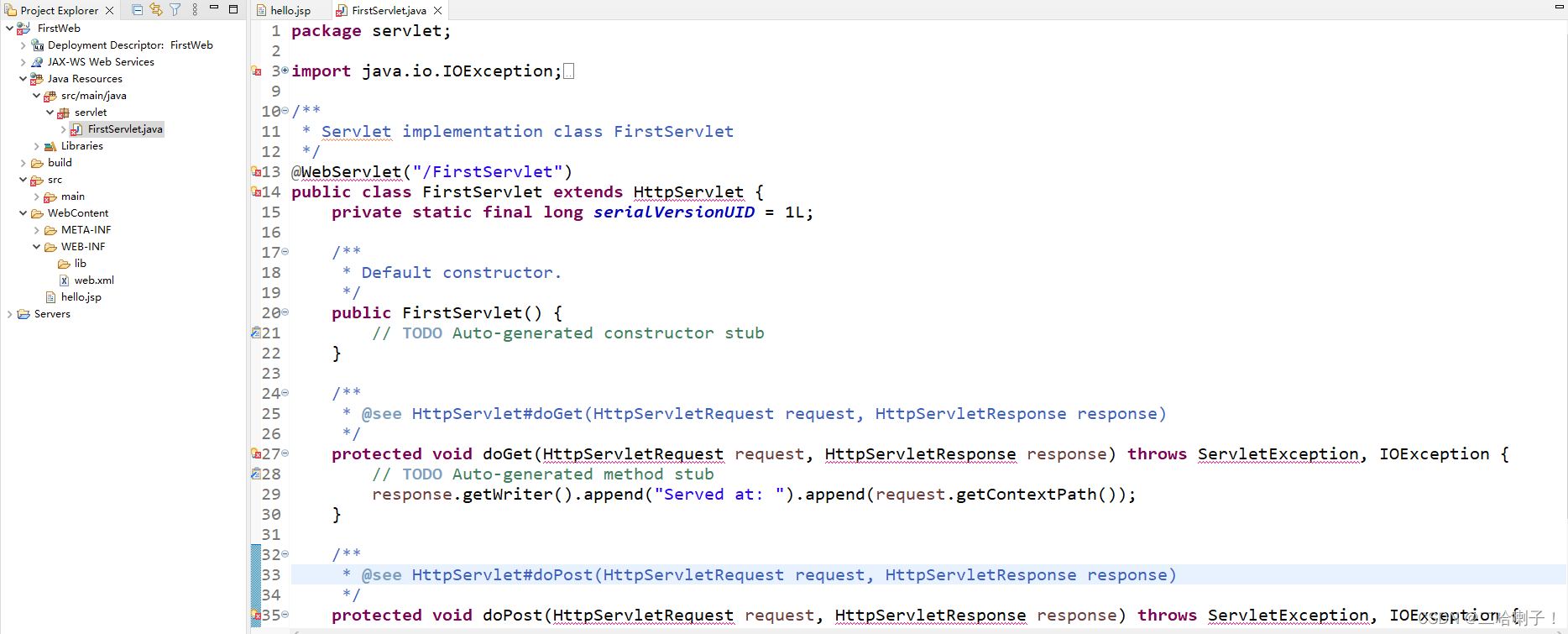Collapse the src/main/java folder
Image resolution: width=1568 pixels, height=634 pixels.
(x=36, y=96)
